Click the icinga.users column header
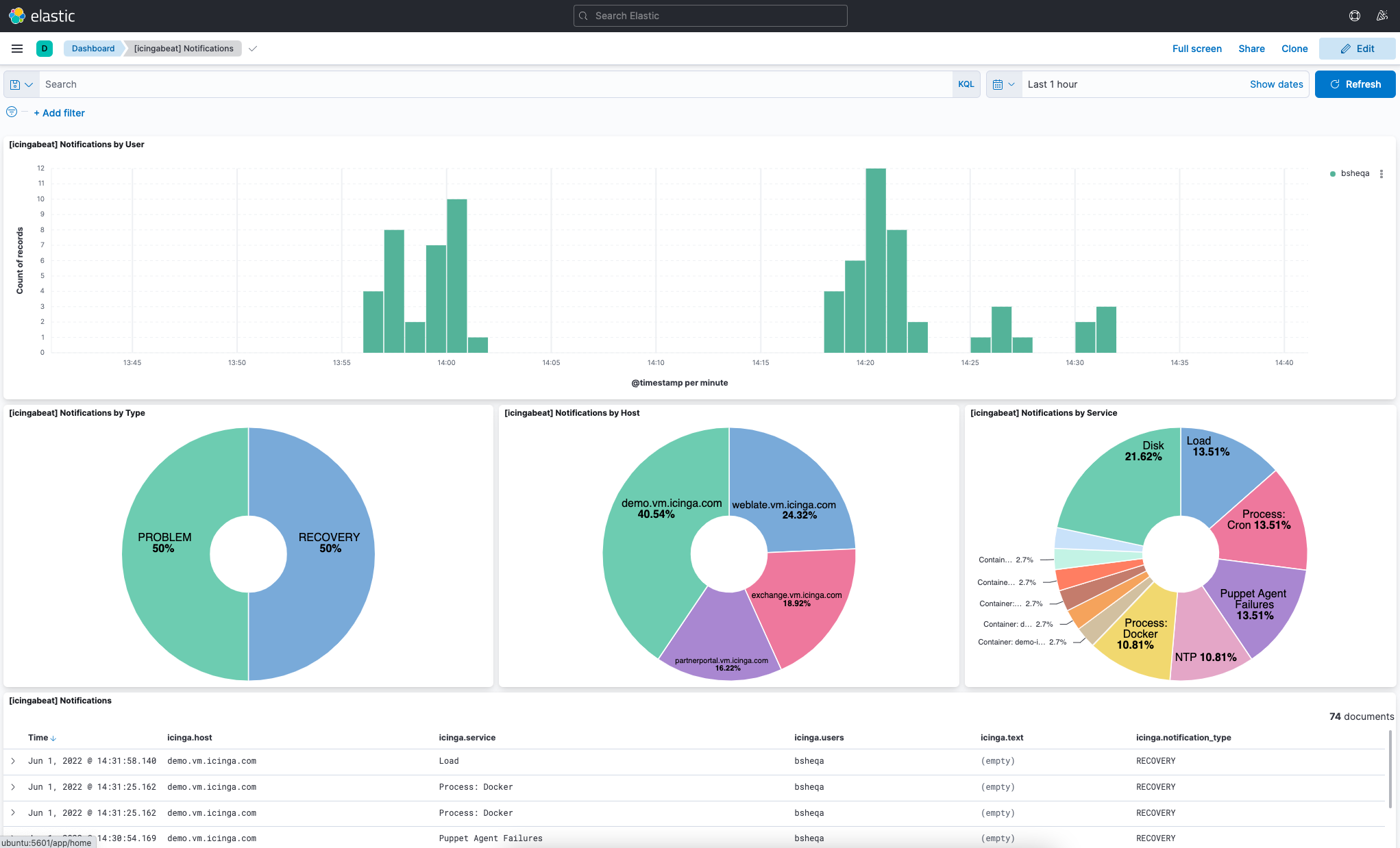Viewport: 1400px width, 848px height. tap(819, 738)
